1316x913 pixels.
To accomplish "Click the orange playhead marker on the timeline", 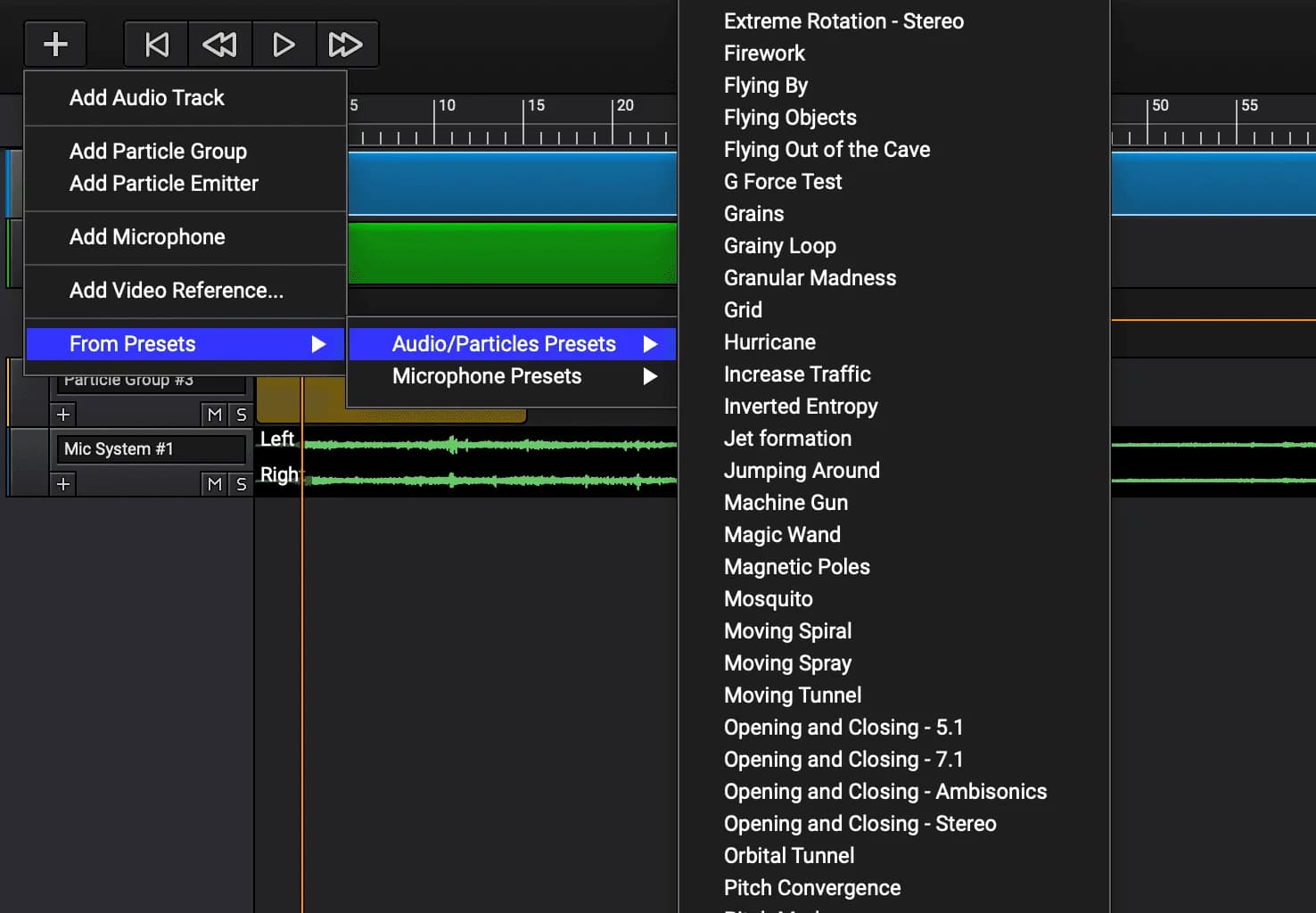I will 303,624.
